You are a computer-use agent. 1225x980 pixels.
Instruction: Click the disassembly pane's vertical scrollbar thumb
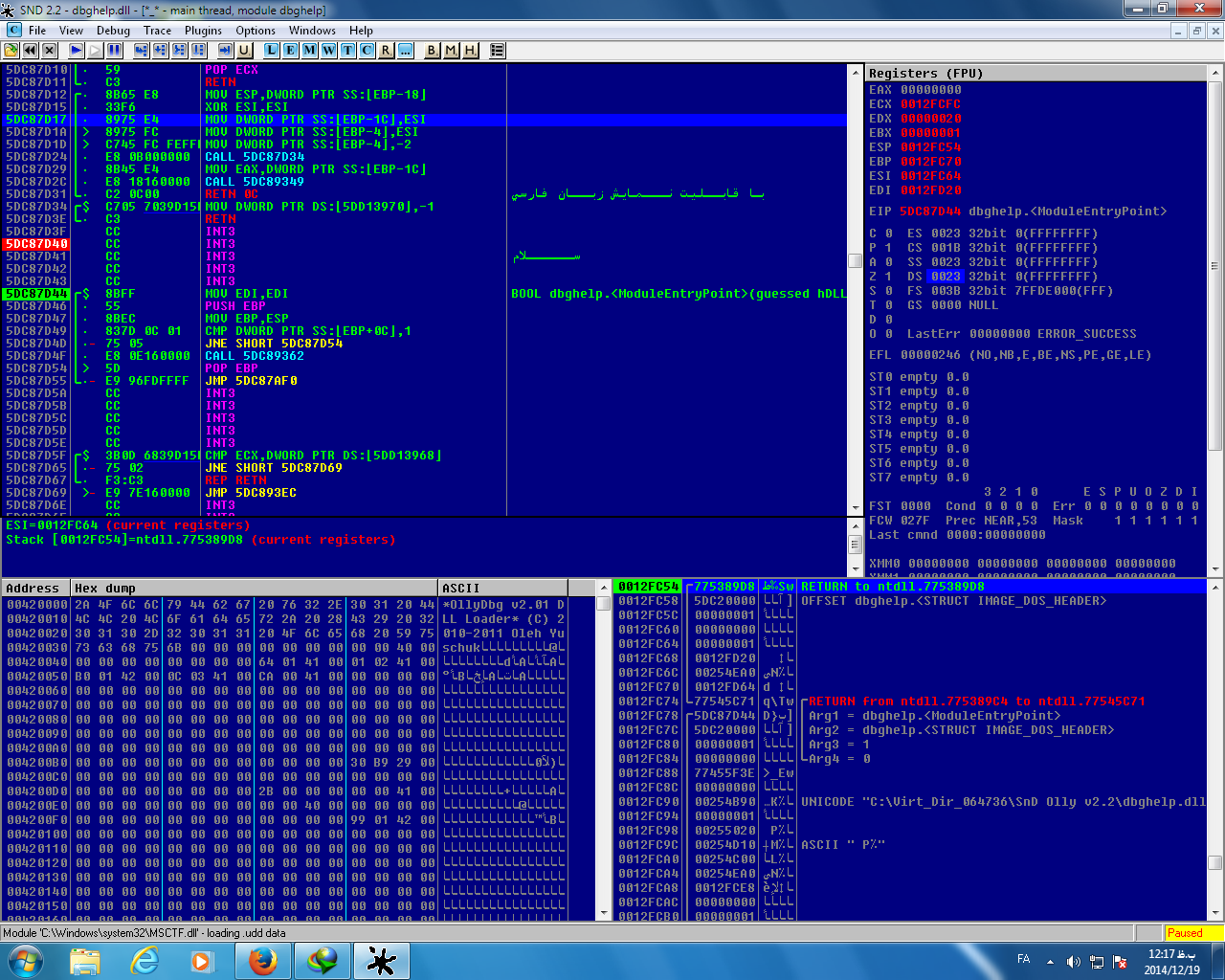click(855, 261)
